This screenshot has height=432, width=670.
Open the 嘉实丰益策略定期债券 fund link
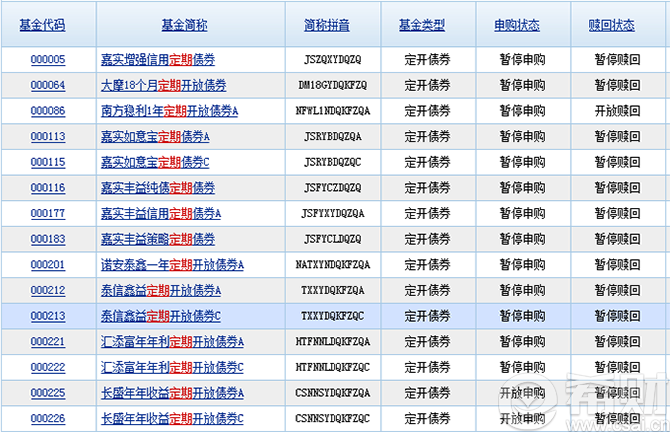pyautogui.click(x=158, y=239)
